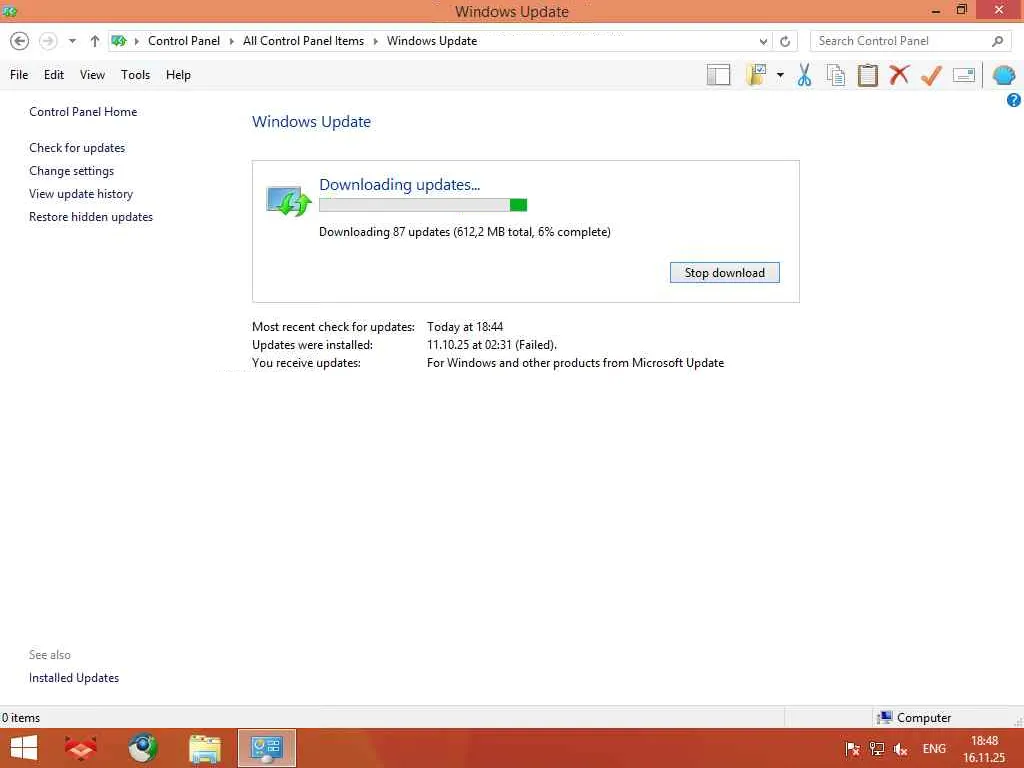The image size is (1024, 768).
Task: Open the Edit menu
Action: coord(54,74)
